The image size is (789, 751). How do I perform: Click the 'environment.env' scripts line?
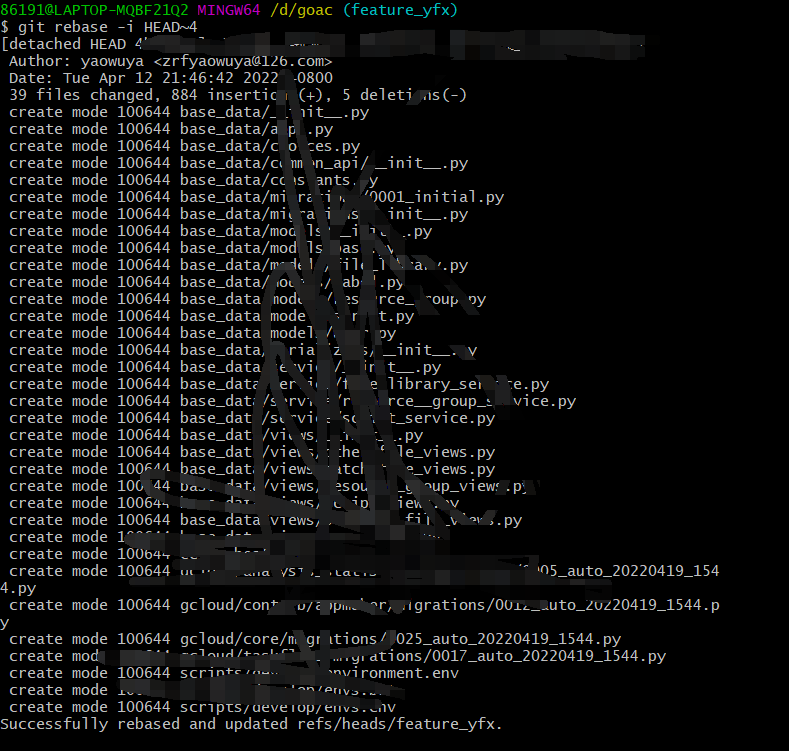[234, 673]
